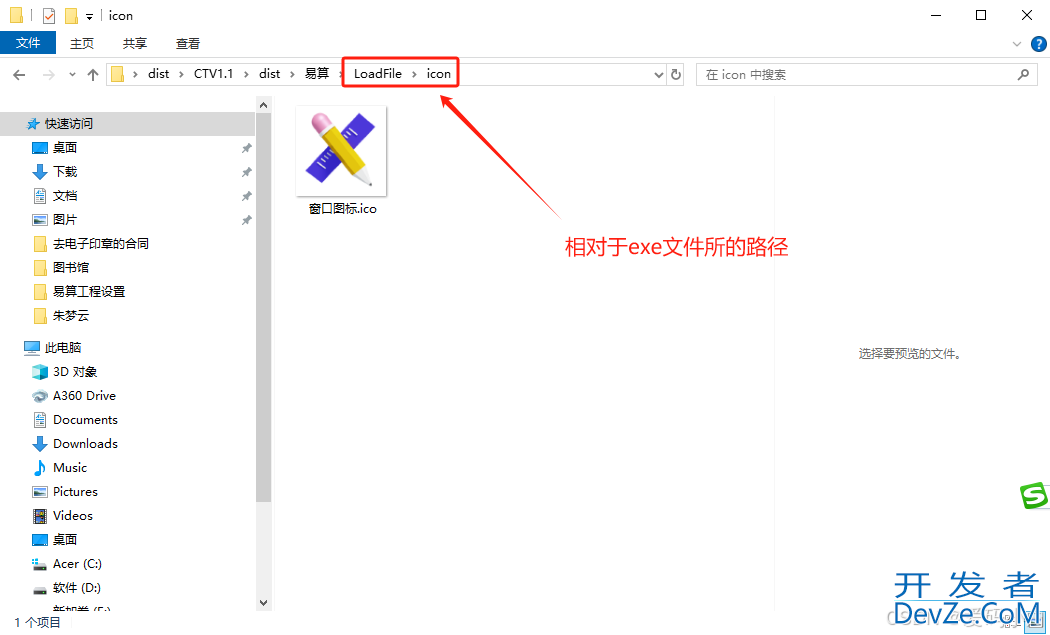Open 文档 in quick access
The image size is (1050, 635).
65,196
